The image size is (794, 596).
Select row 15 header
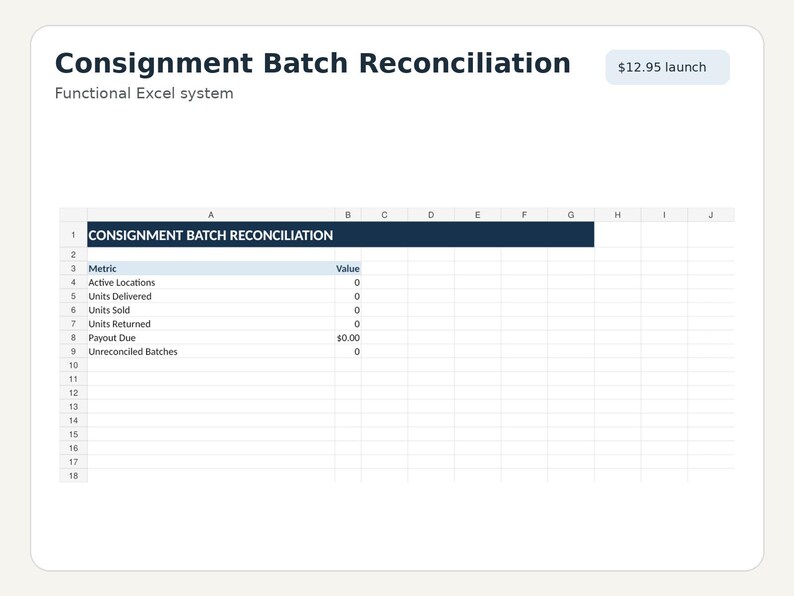tap(73, 434)
